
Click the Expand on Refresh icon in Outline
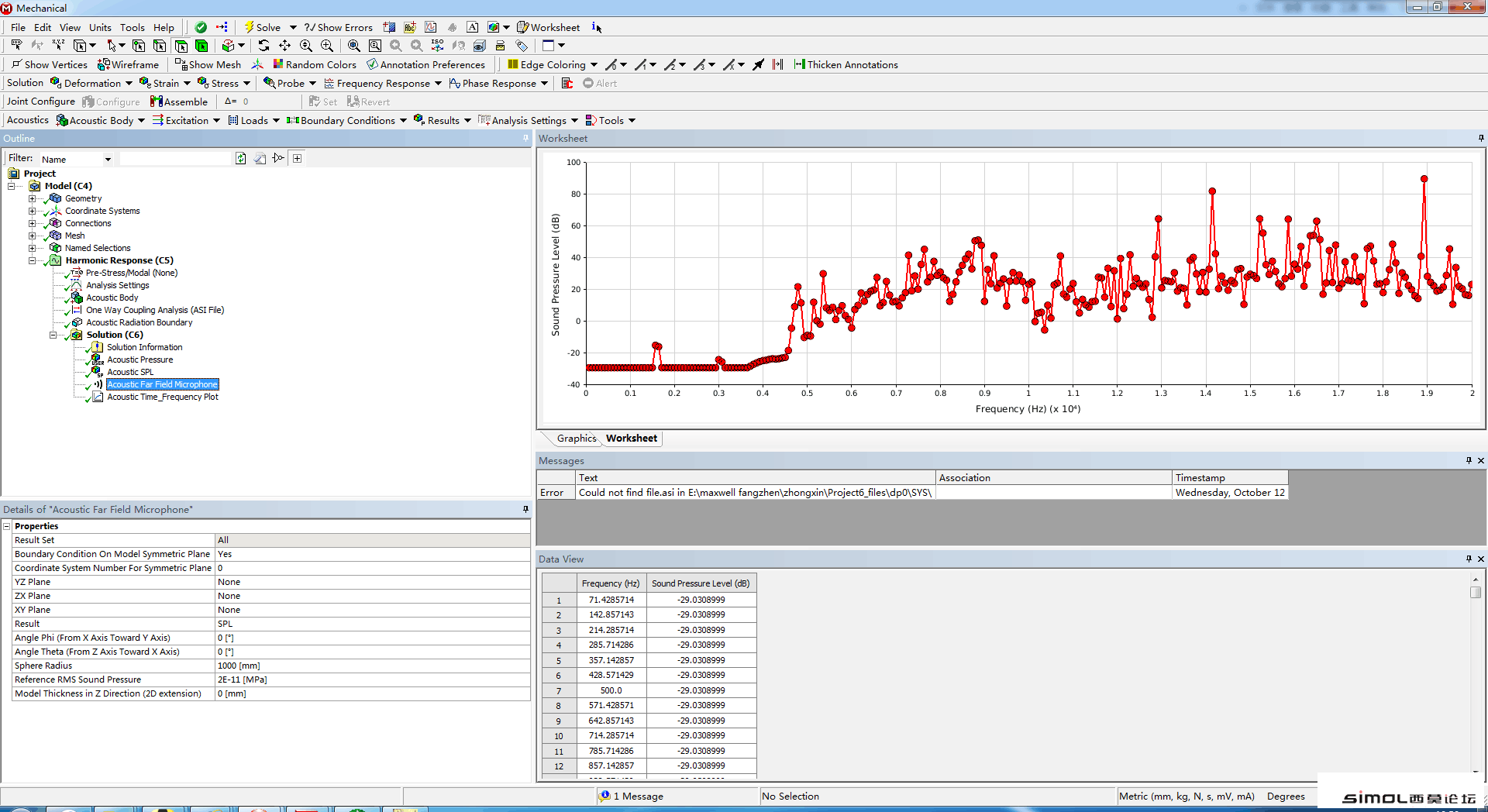coord(278,158)
